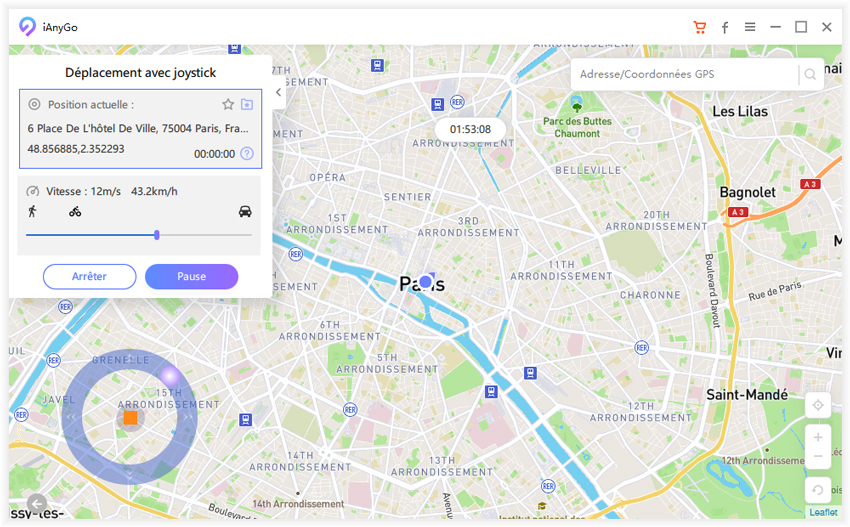The width and height of the screenshot is (850, 527).
Task: Select car driving speed icon
Action: (x=245, y=211)
